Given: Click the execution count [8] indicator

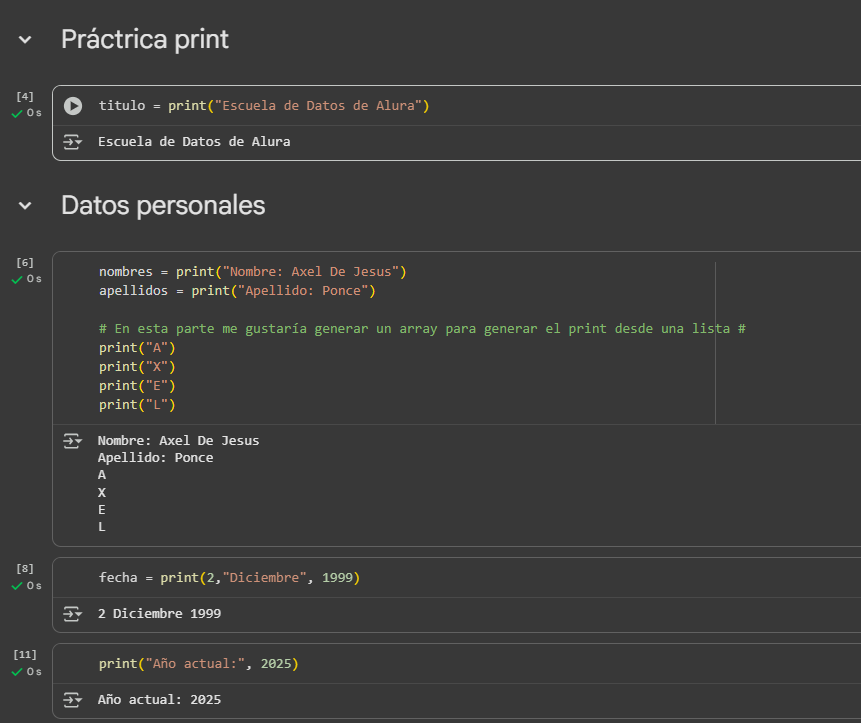Looking at the screenshot, I should click(25, 569).
